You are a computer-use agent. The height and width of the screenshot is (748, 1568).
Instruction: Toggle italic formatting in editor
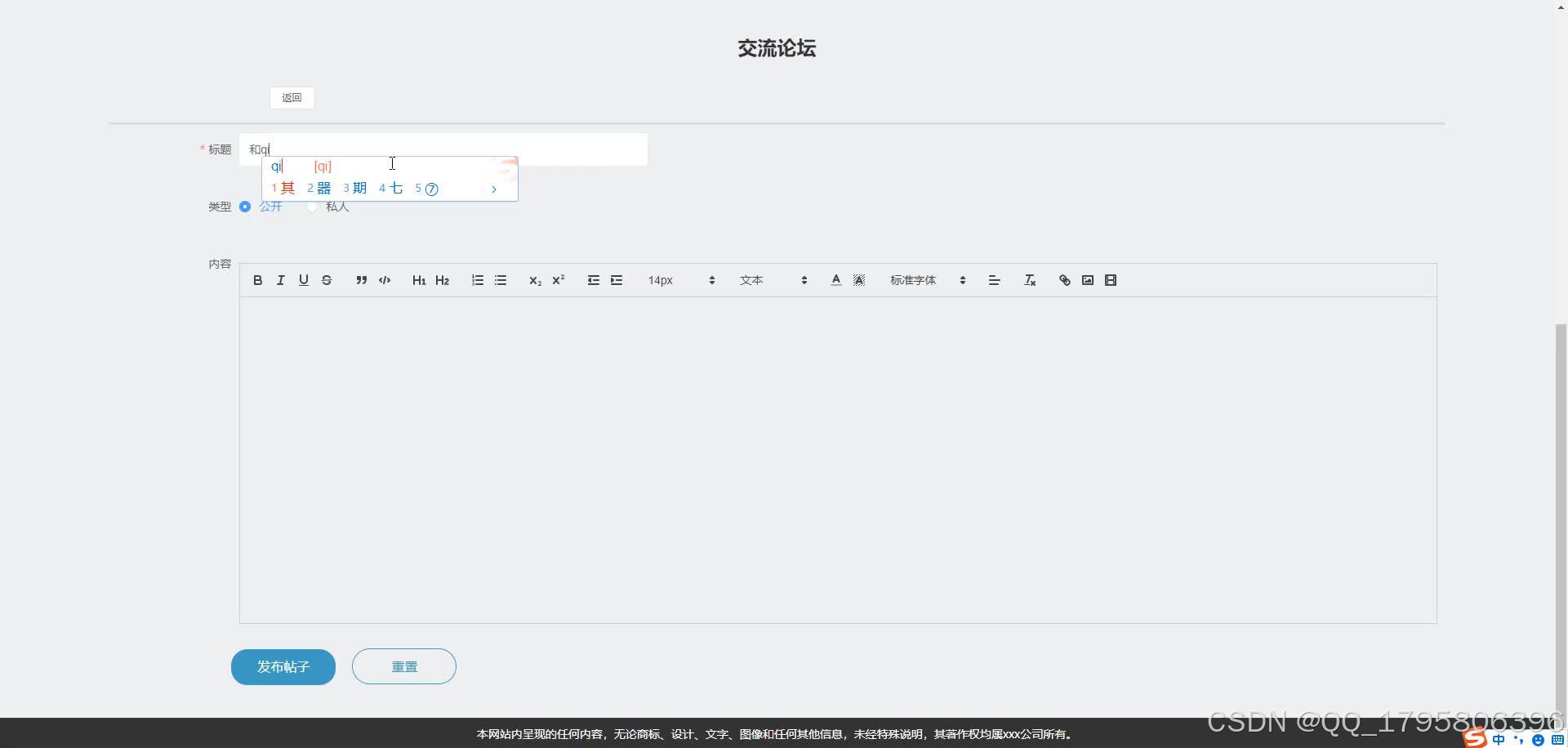pyautogui.click(x=280, y=280)
